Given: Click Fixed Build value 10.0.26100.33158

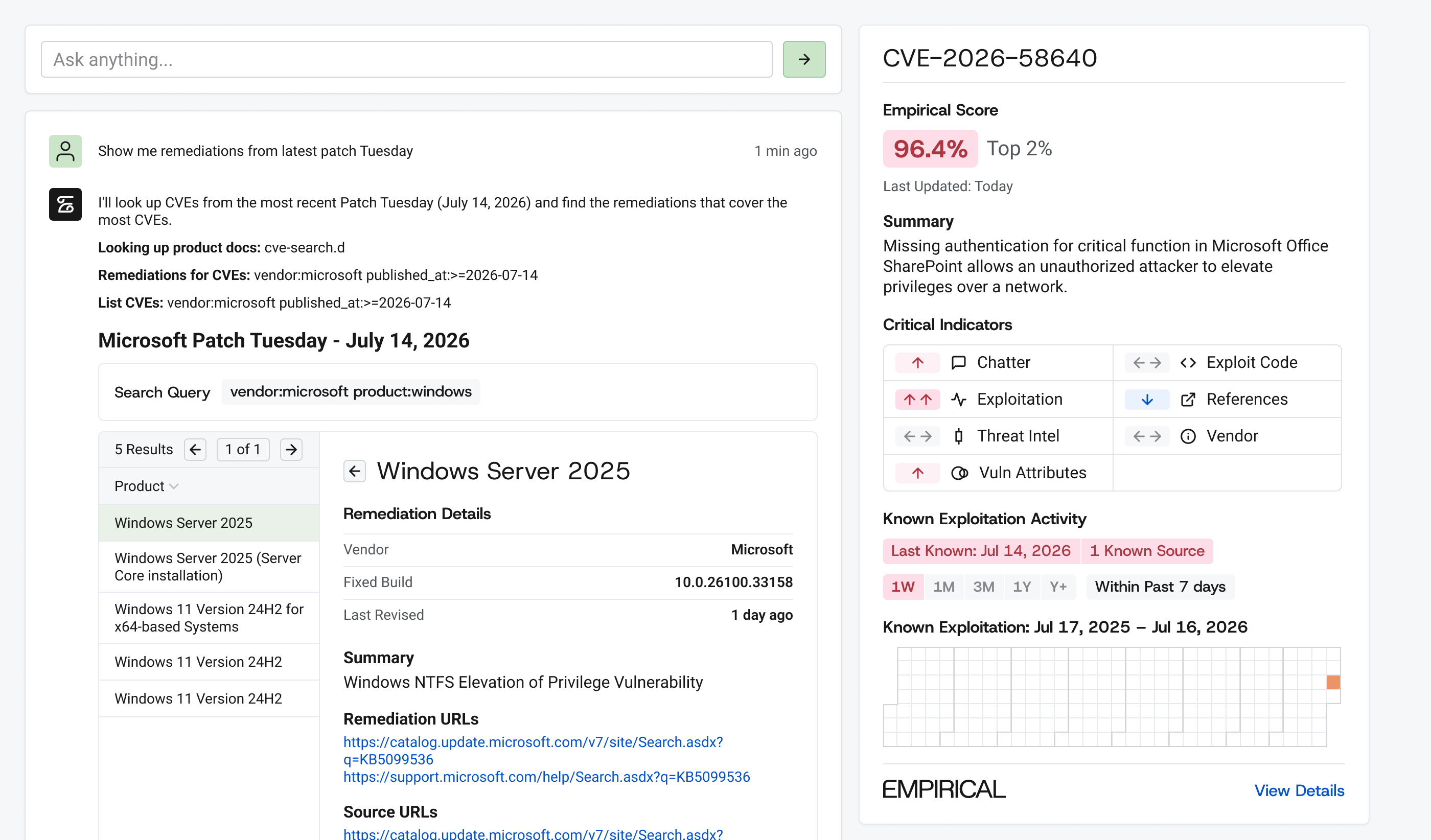Looking at the screenshot, I should coord(734,582).
